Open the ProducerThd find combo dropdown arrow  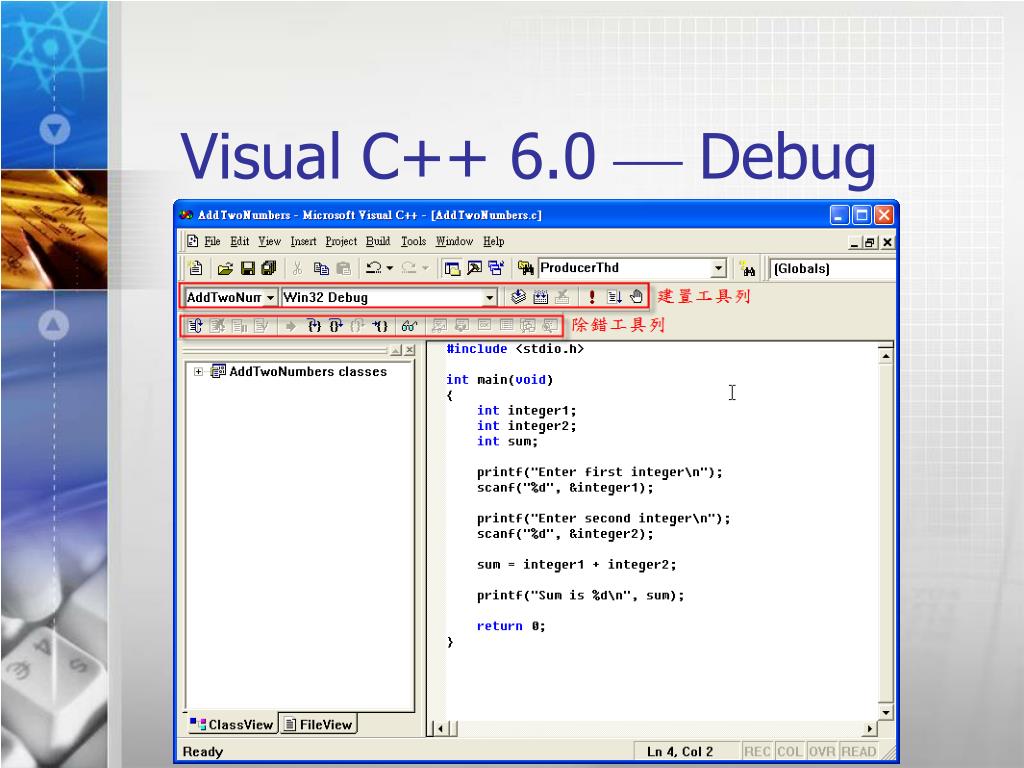pos(718,268)
